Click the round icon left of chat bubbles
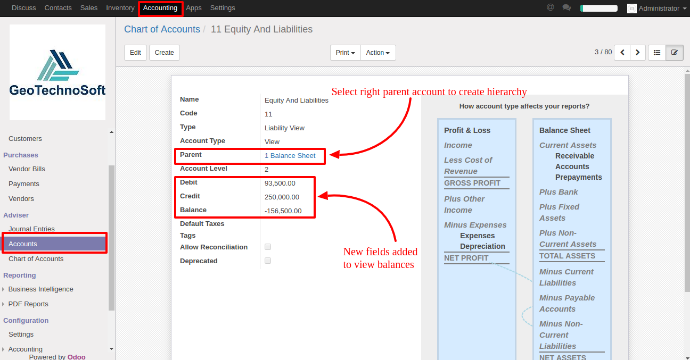 coord(550,8)
